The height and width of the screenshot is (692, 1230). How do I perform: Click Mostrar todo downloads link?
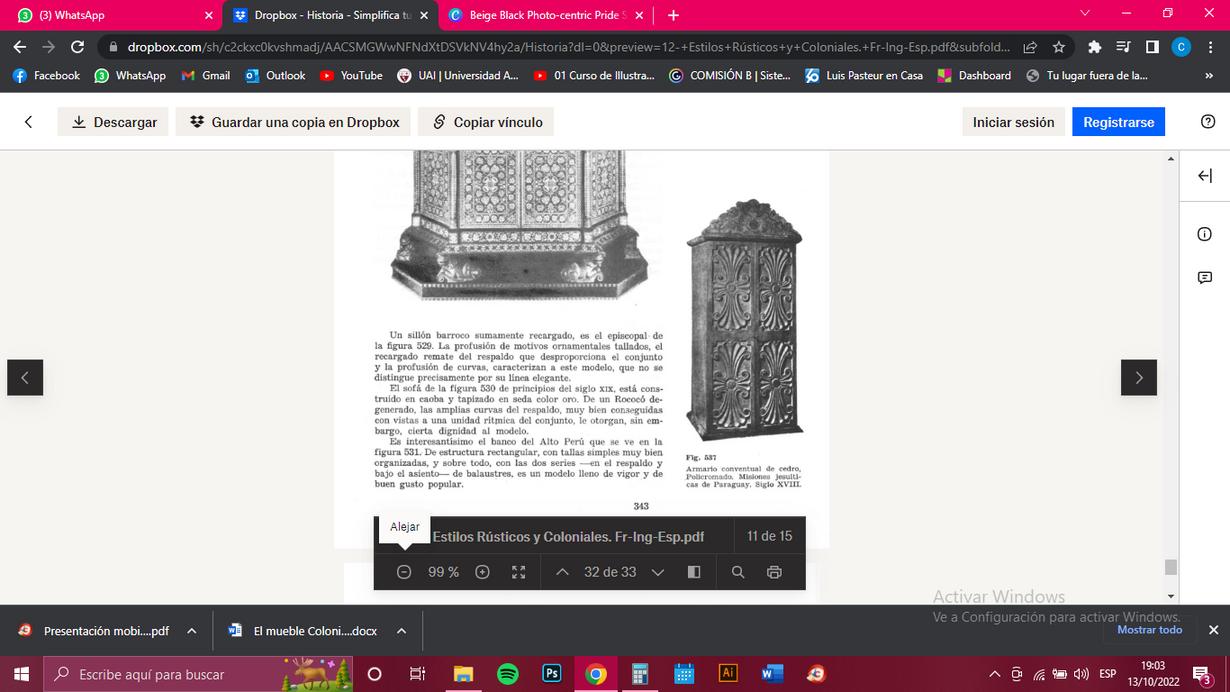1149,630
